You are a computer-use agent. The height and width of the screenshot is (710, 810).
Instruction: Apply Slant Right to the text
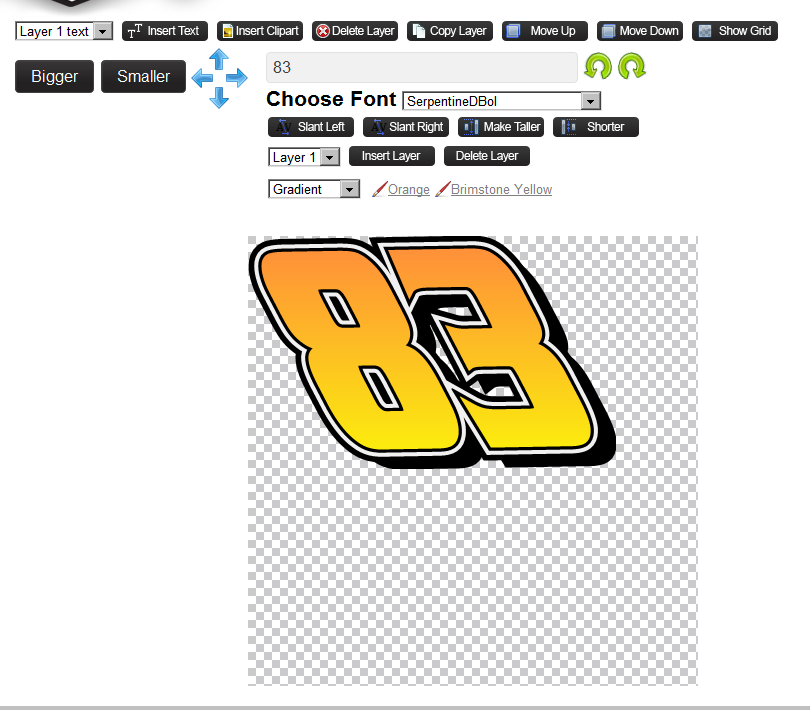click(x=406, y=127)
